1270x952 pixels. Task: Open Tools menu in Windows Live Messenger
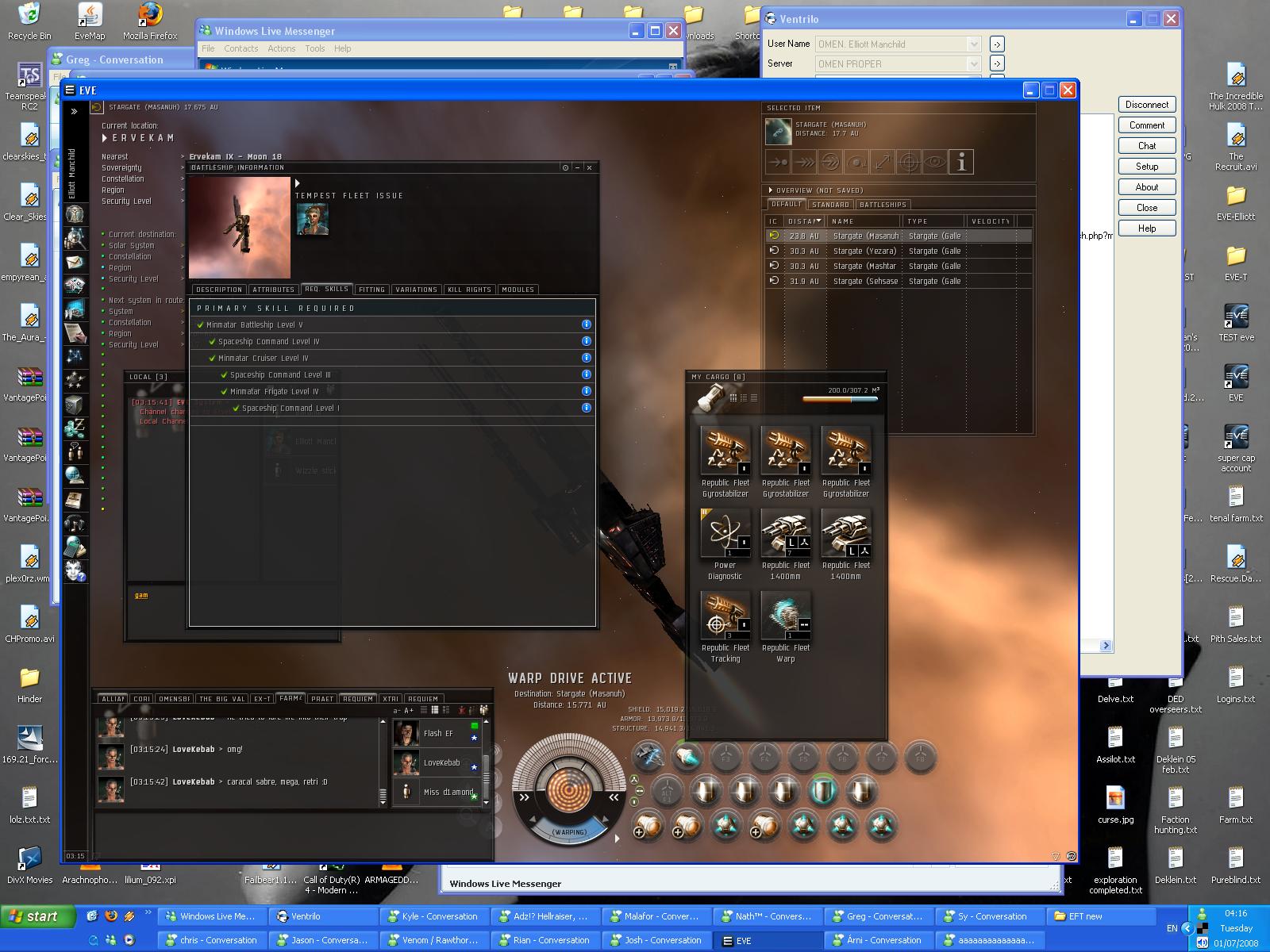coord(315,48)
